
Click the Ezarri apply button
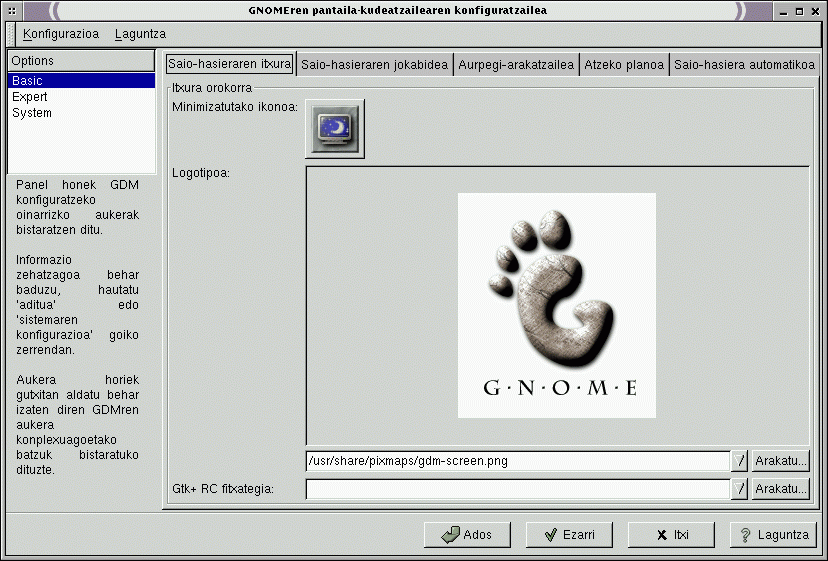[x=569, y=535]
